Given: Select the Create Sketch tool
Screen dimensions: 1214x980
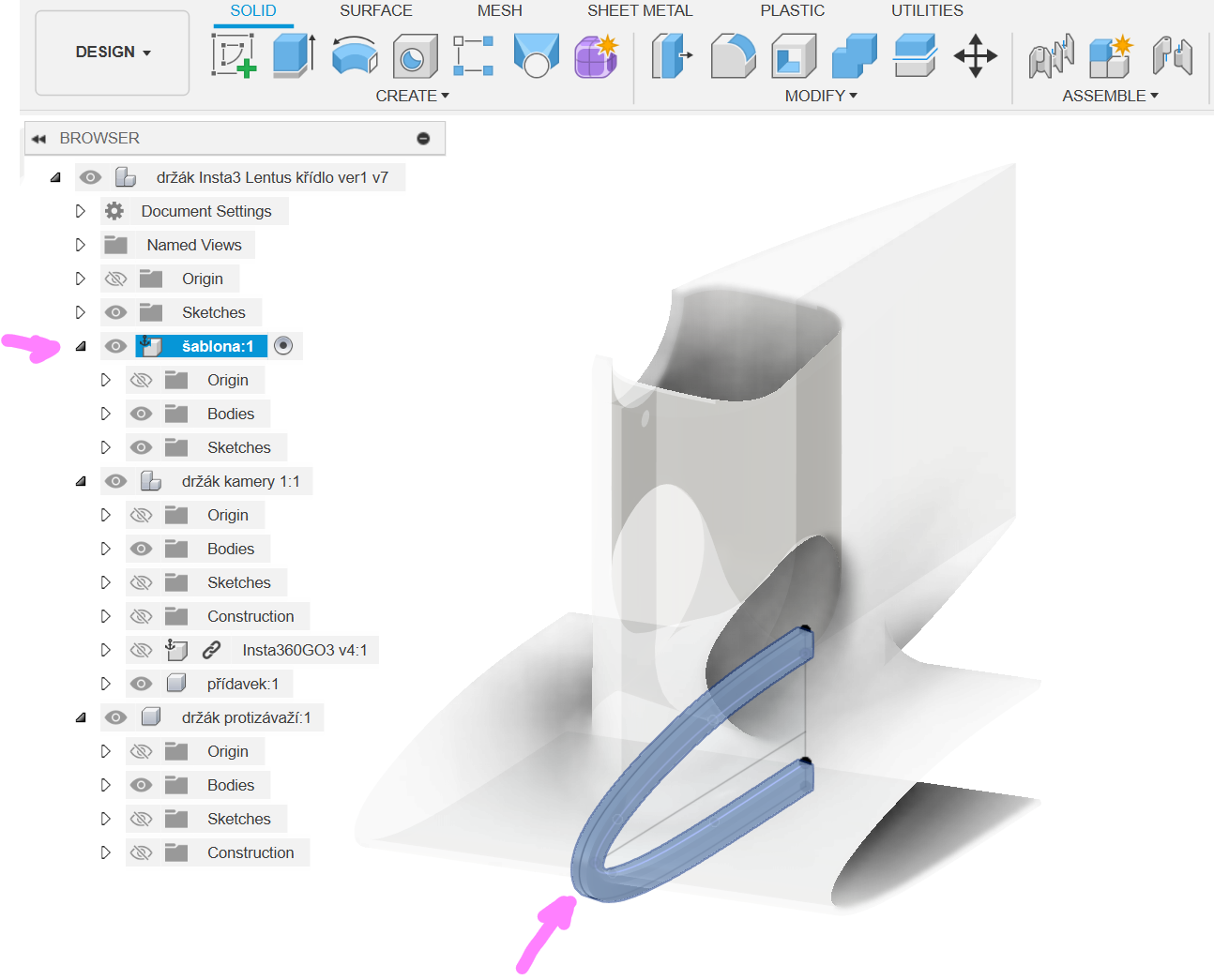Looking at the screenshot, I should pos(234,55).
